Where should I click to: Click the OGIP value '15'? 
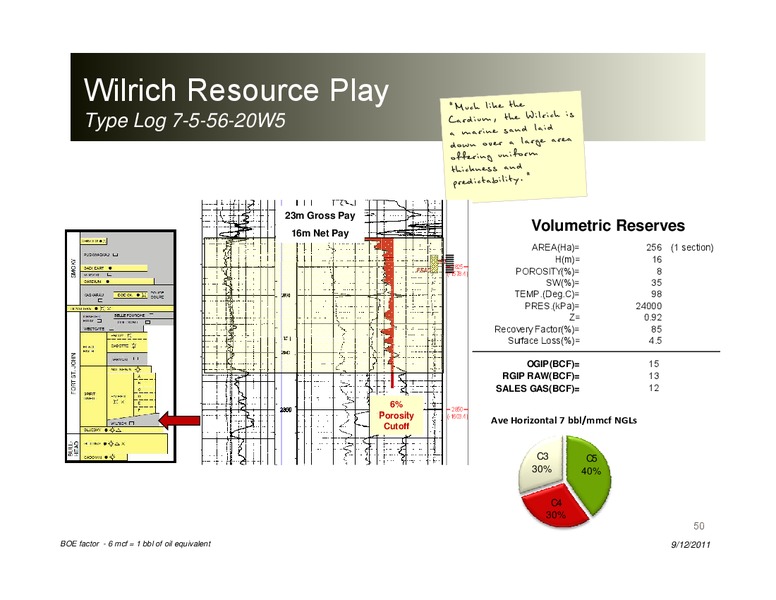click(654, 364)
